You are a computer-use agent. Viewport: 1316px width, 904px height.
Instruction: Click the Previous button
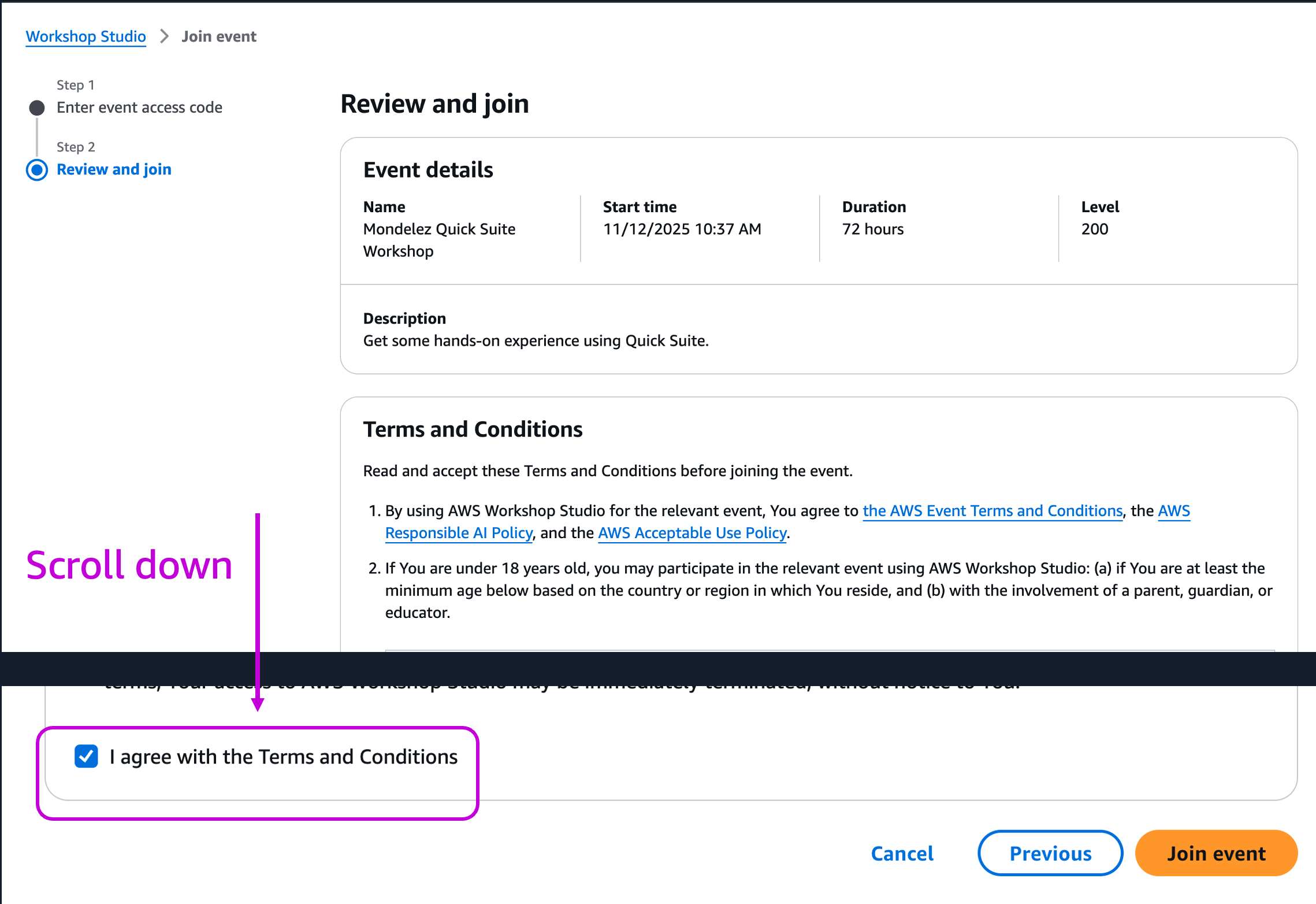pos(1050,853)
